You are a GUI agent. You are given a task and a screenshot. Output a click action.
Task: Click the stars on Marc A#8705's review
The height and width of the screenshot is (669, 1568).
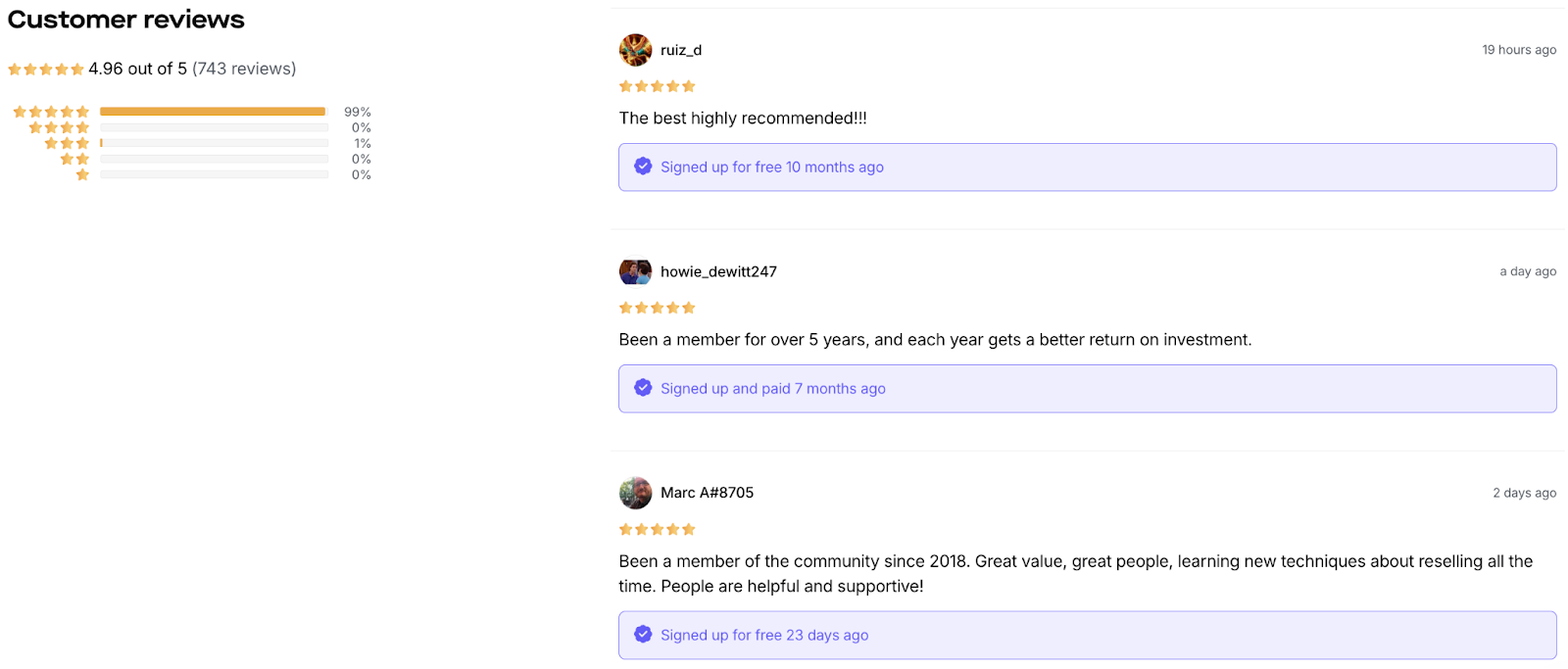[x=657, y=528]
